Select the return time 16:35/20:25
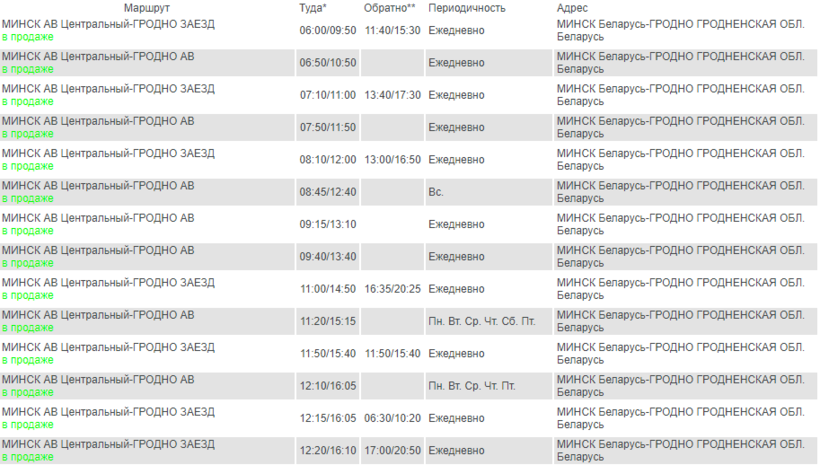Screen dimensions: 820x465 tap(392, 289)
